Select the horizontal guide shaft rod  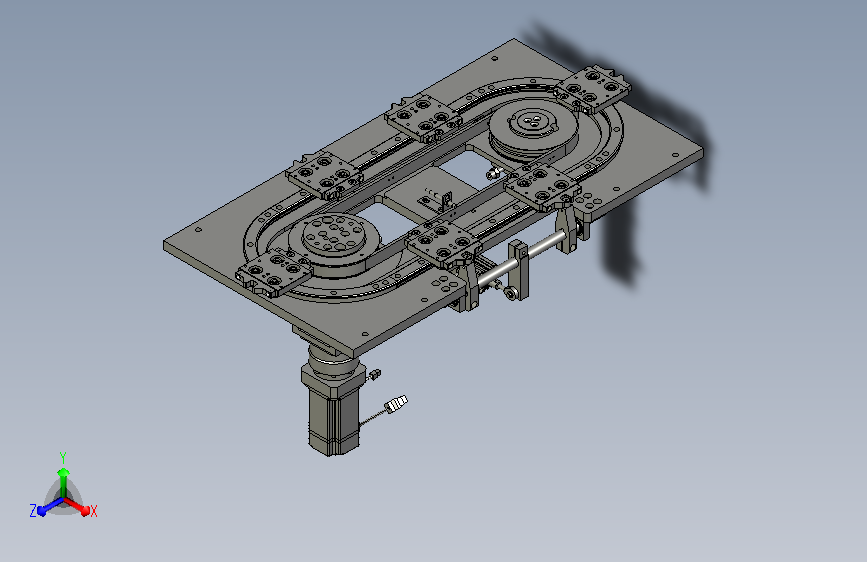[x=521, y=256]
